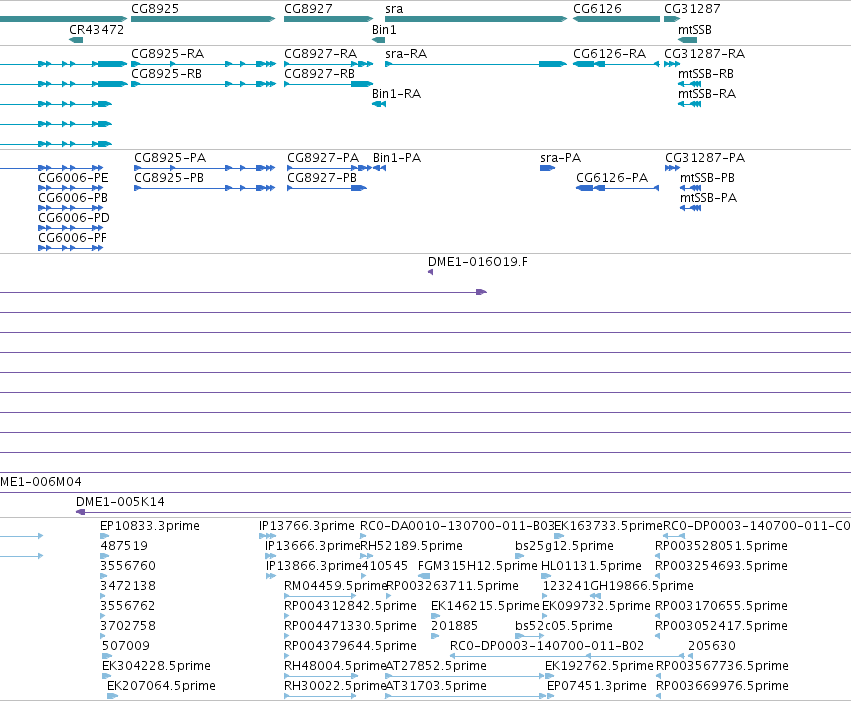Click protein label CG8927-PB
The height and width of the screenshot is (701, 851).
tap(322, 178)
